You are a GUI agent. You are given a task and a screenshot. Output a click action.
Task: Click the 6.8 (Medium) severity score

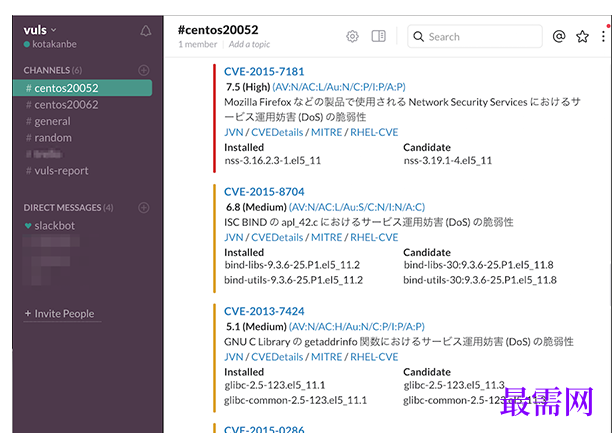click(x=256, y=207)
